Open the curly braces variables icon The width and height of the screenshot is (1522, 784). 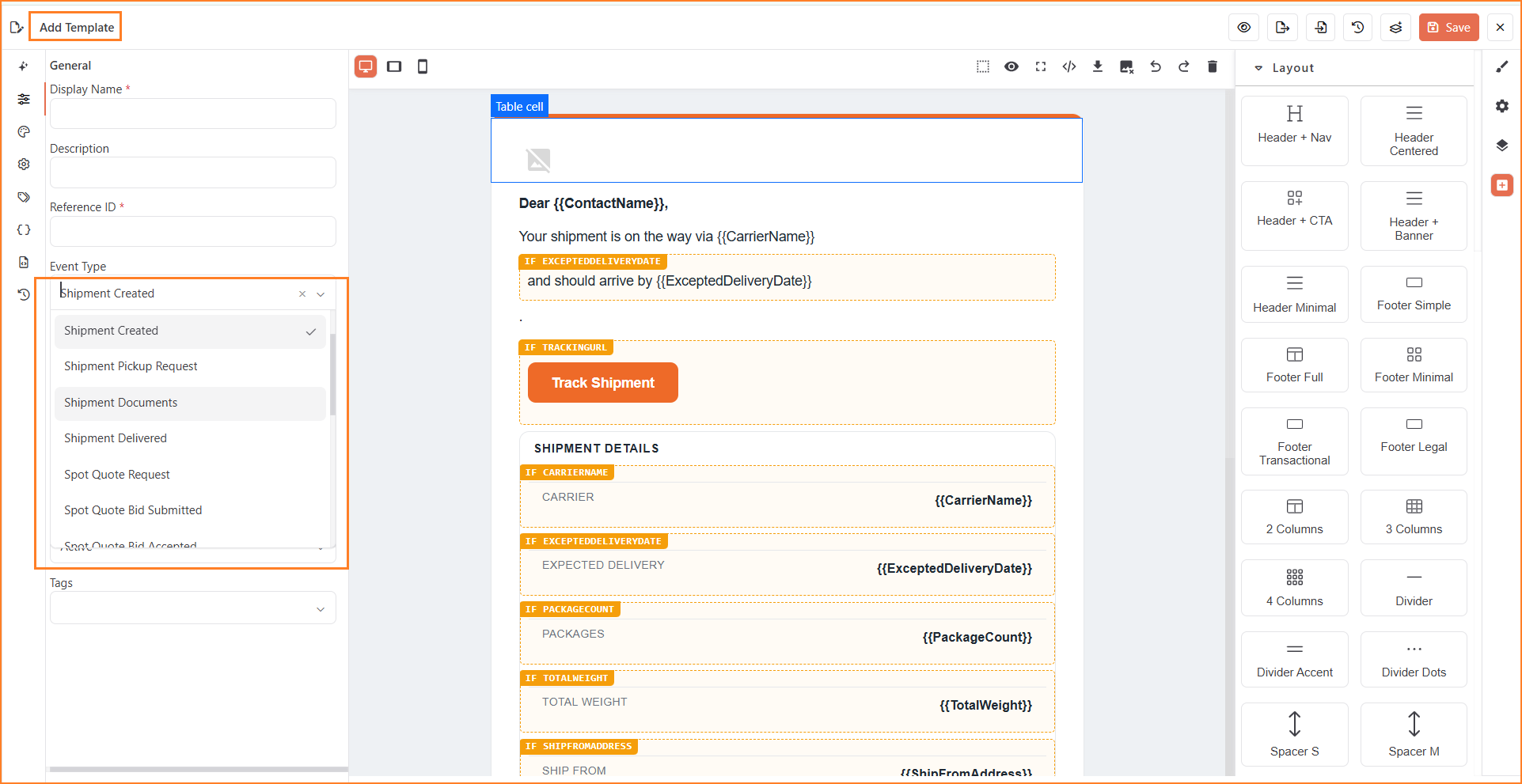pos(24,229)
